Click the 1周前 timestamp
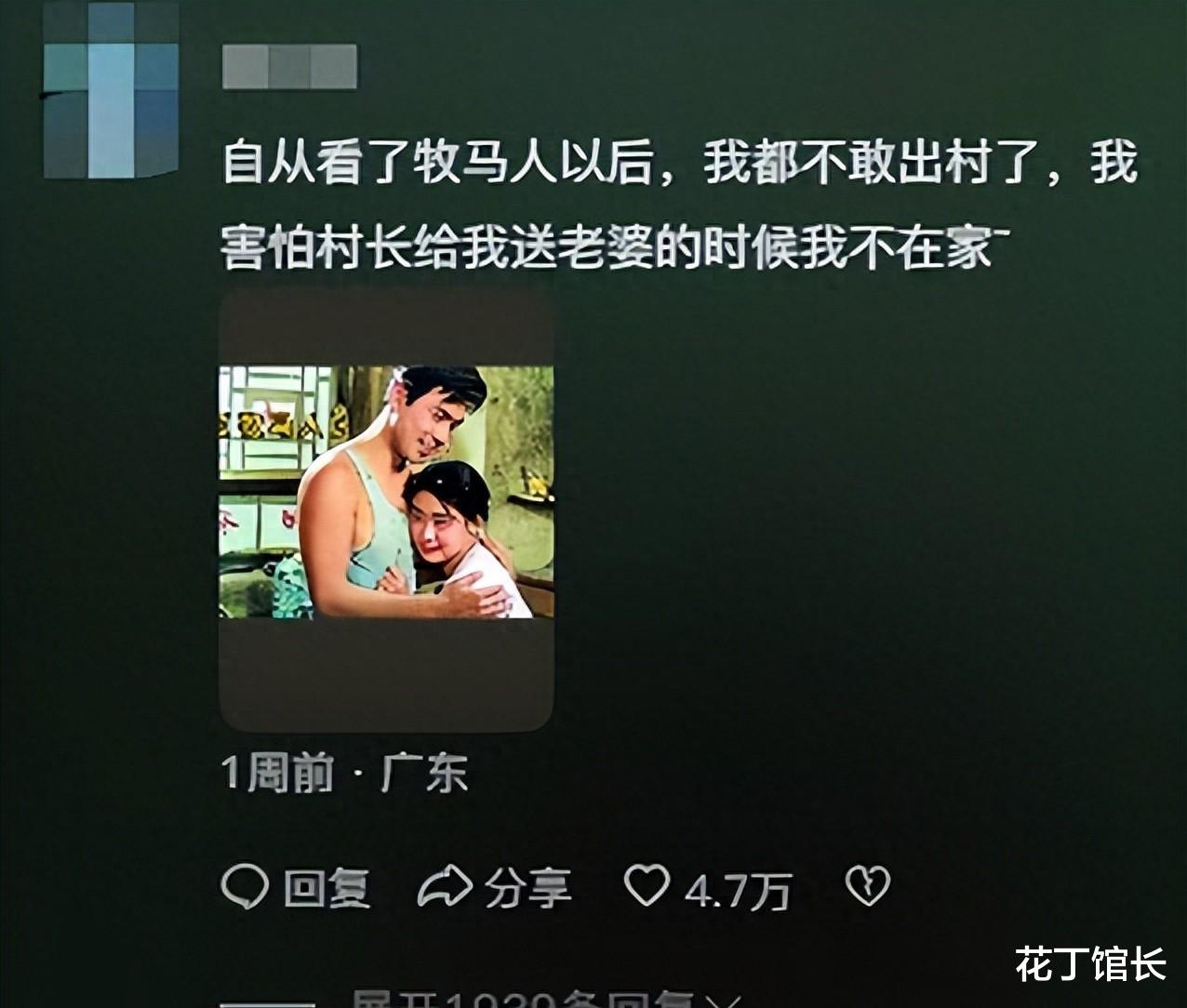The image size is (1187, 1008). coord(277,774)
